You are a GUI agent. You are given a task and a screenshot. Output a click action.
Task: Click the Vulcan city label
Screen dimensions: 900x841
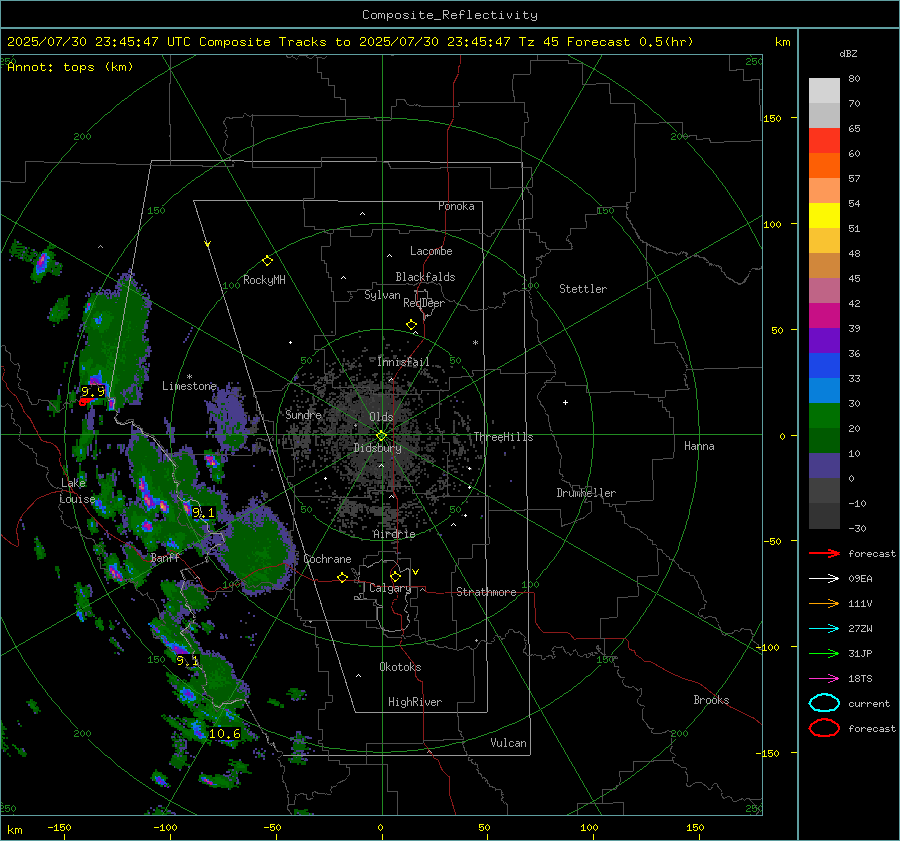coord(508,743)
